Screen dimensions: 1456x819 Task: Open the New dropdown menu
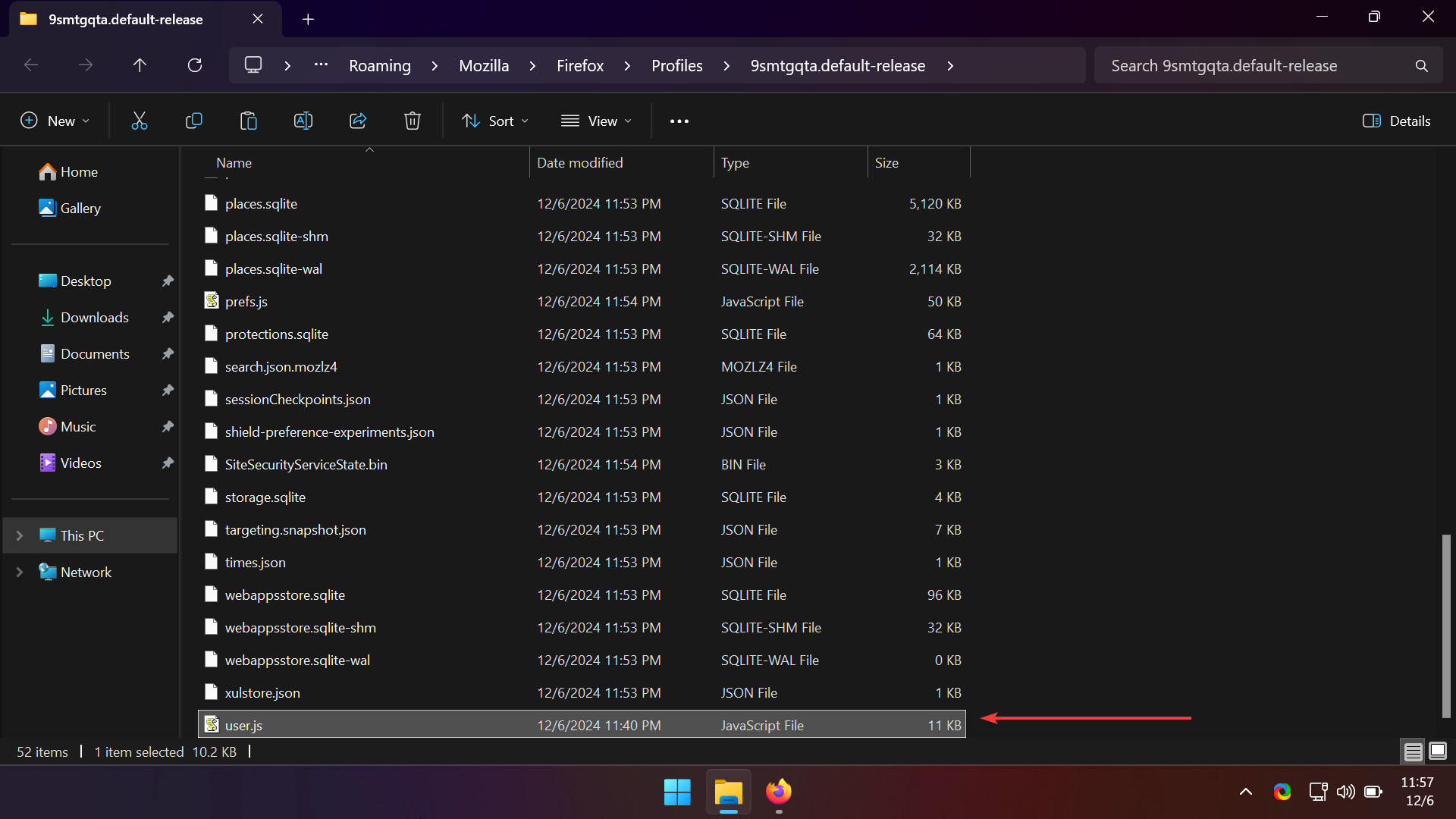point(55,121)
